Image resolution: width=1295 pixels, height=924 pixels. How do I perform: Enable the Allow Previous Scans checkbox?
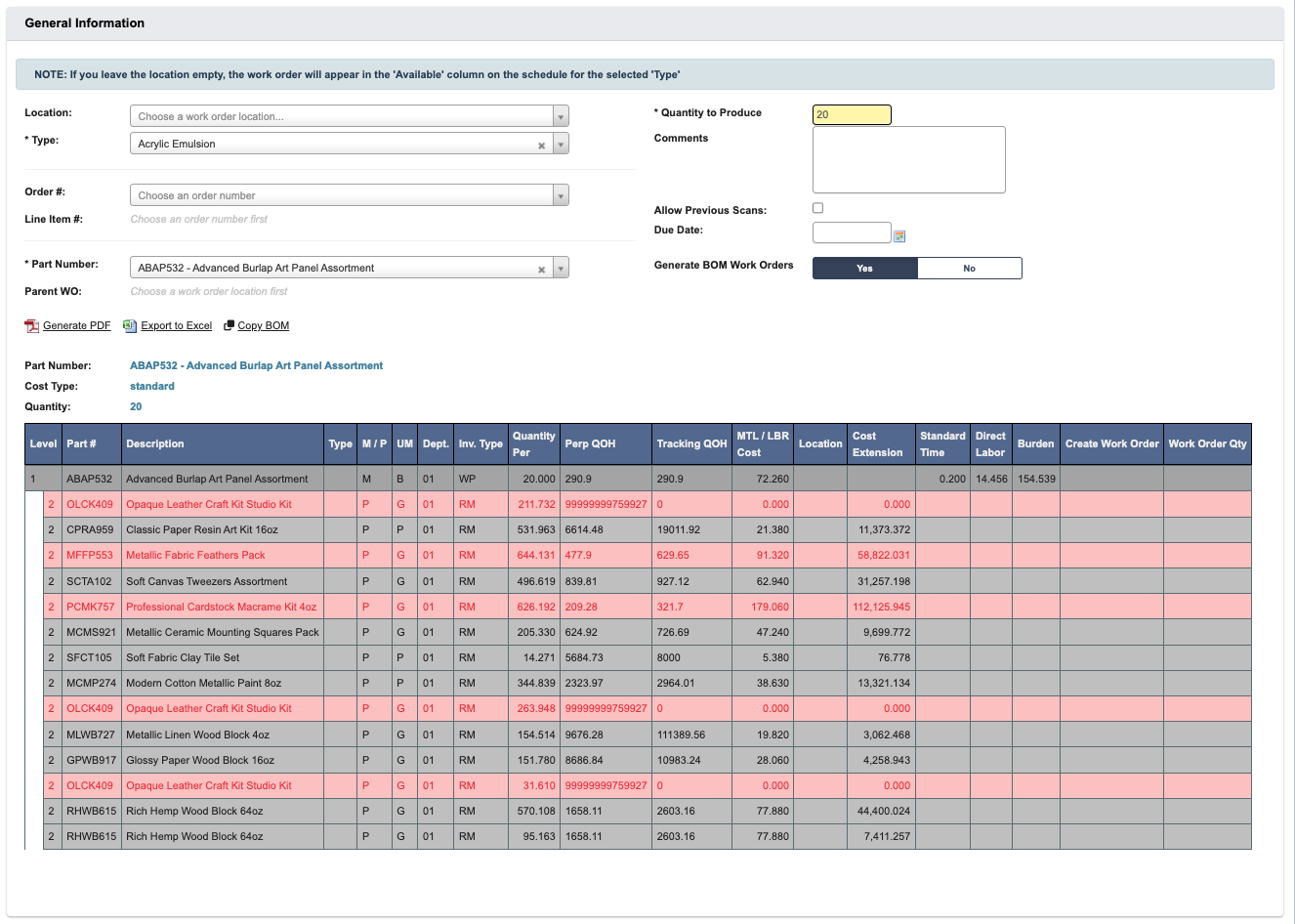pos(817,207)
